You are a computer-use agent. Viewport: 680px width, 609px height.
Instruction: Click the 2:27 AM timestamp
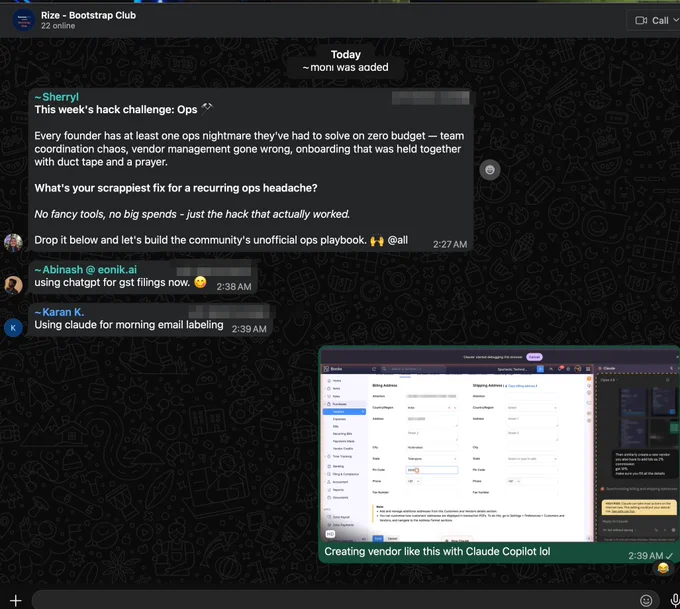(x=450, y=244)
